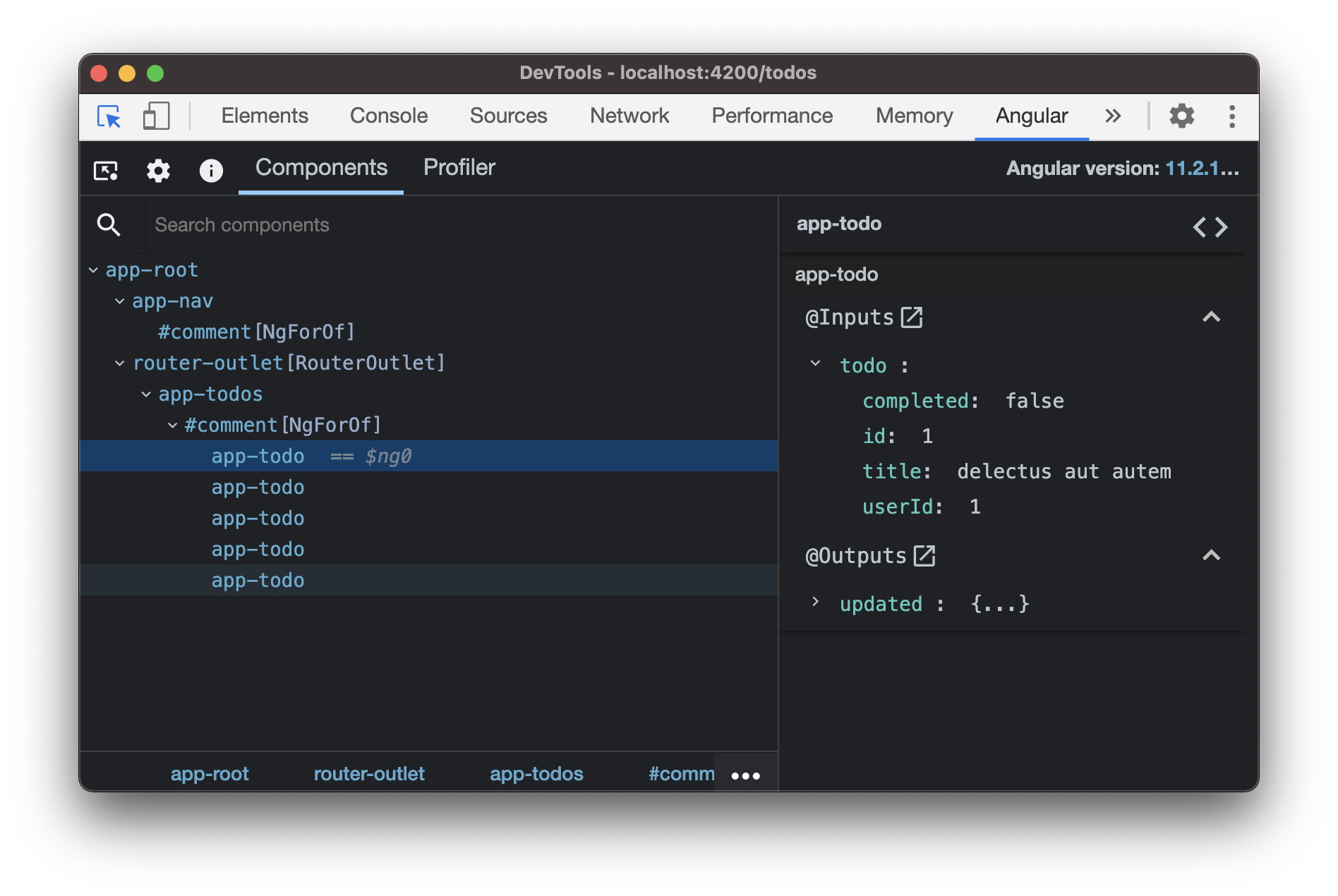This screenshot has width=1338, height=896.
Task: Open @Outputs documentation link icon
Action: pyautogui.click(x=924, y=556)
